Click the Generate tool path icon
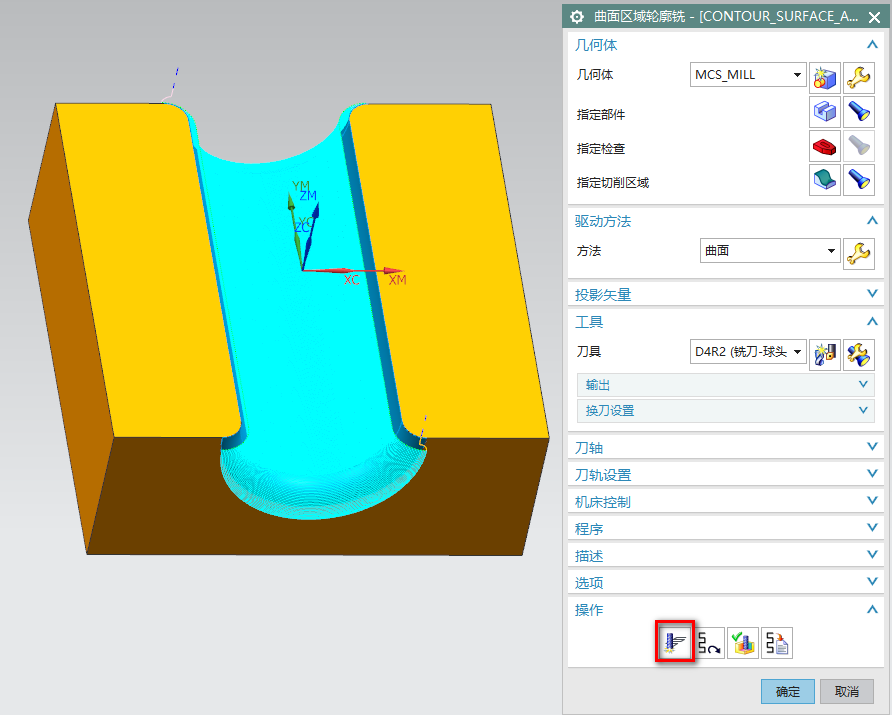Viewport: 892px width, 715px height. point(675,642)
